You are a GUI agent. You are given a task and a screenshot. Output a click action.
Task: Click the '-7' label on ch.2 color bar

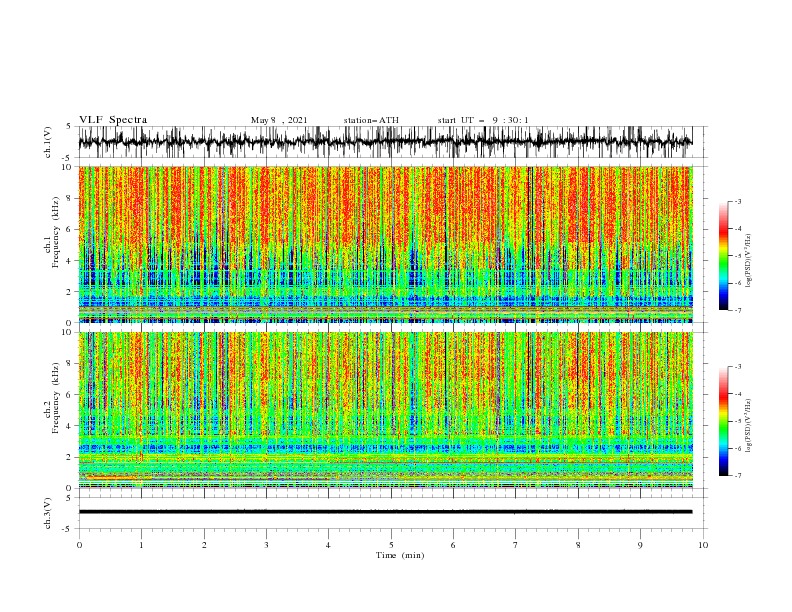tap(737, 475)
